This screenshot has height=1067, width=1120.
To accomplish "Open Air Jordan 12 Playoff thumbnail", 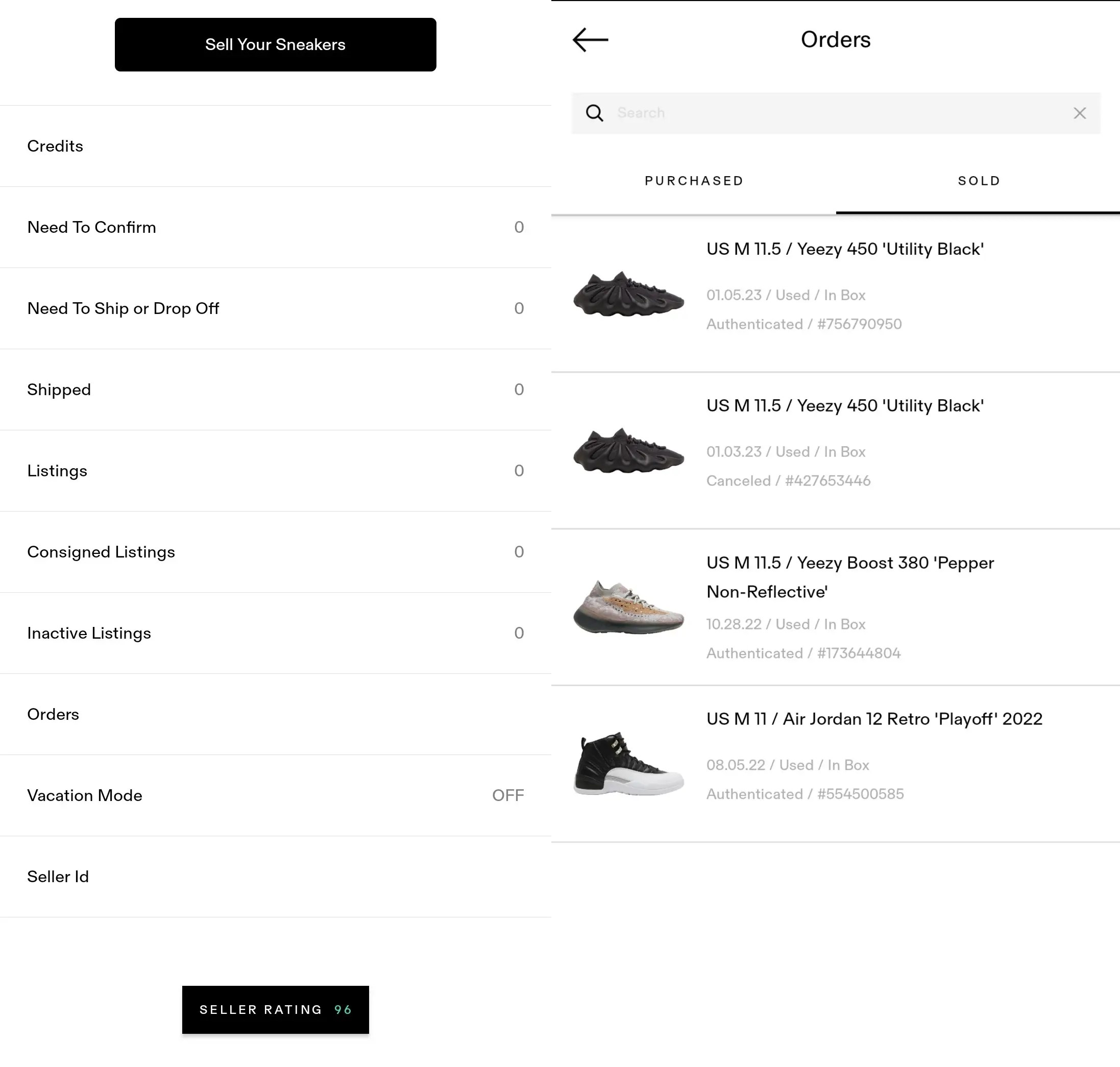I will (628, 763).
